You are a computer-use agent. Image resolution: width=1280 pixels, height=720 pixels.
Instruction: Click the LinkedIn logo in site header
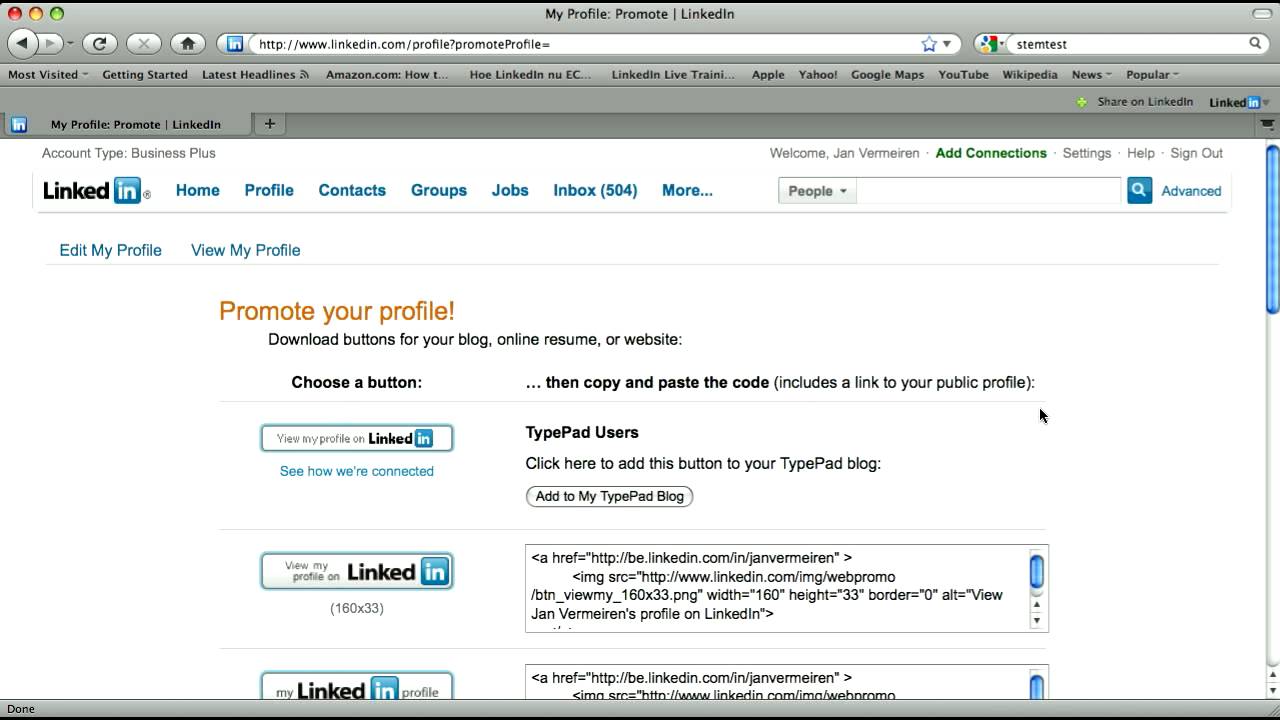tap(96, 190)
